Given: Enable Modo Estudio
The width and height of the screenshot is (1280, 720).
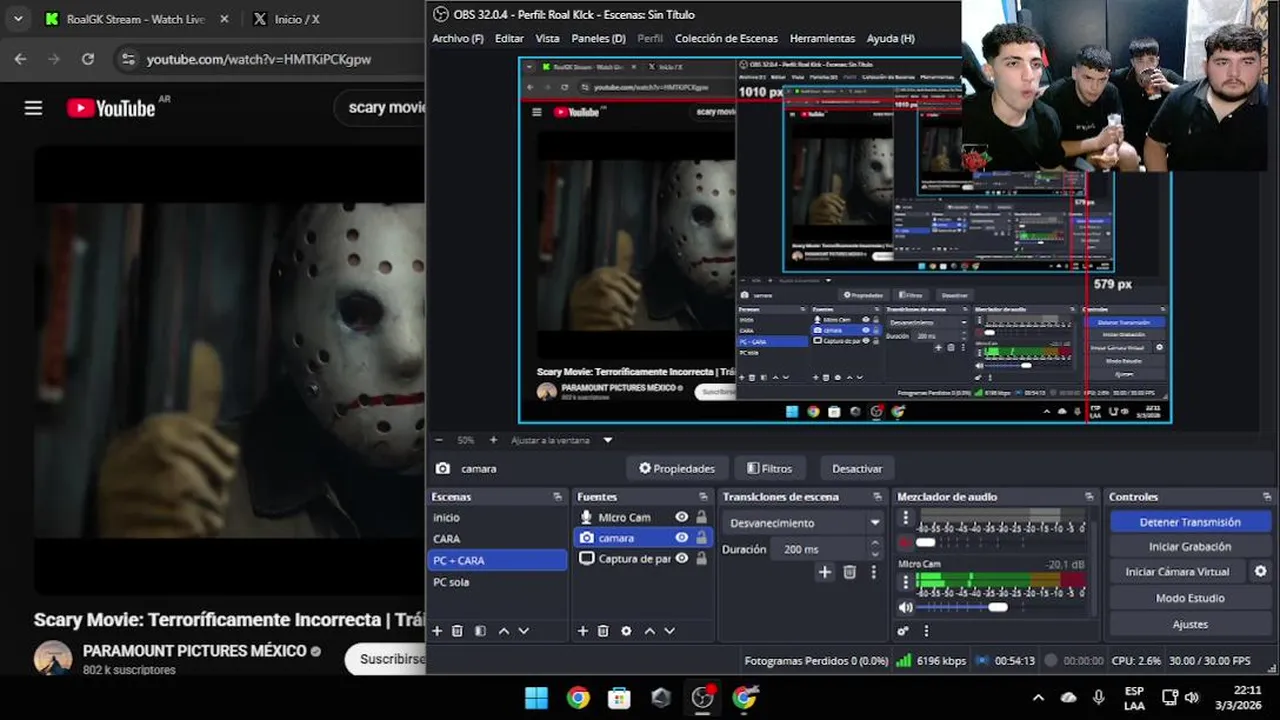Looking at the screenshot, I should coord(1190,598).
